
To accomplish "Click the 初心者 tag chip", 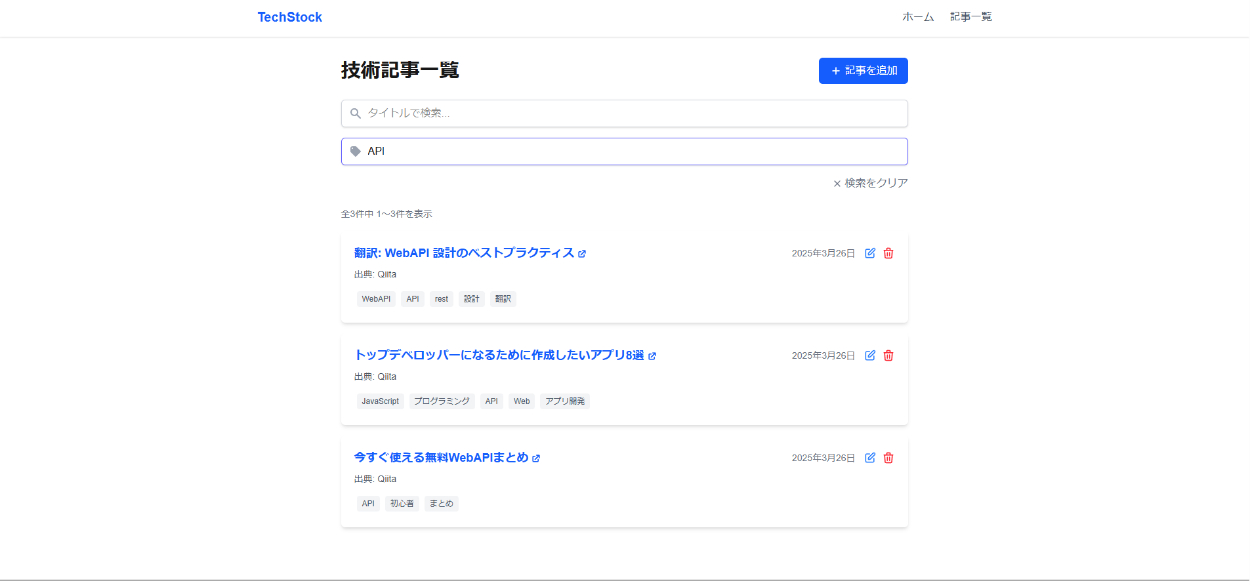I will pyautogui.click(x=402, y=504).
